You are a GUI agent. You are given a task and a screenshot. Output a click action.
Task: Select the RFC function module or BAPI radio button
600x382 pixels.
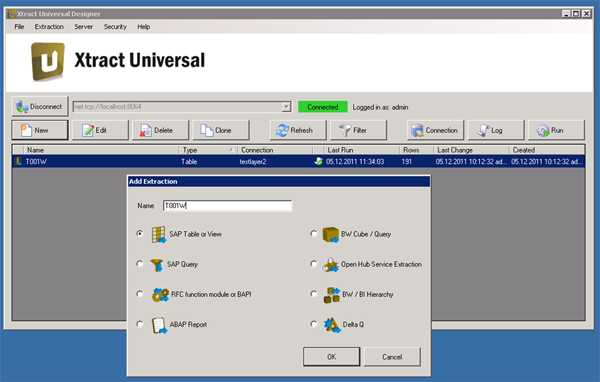(140, 294)
